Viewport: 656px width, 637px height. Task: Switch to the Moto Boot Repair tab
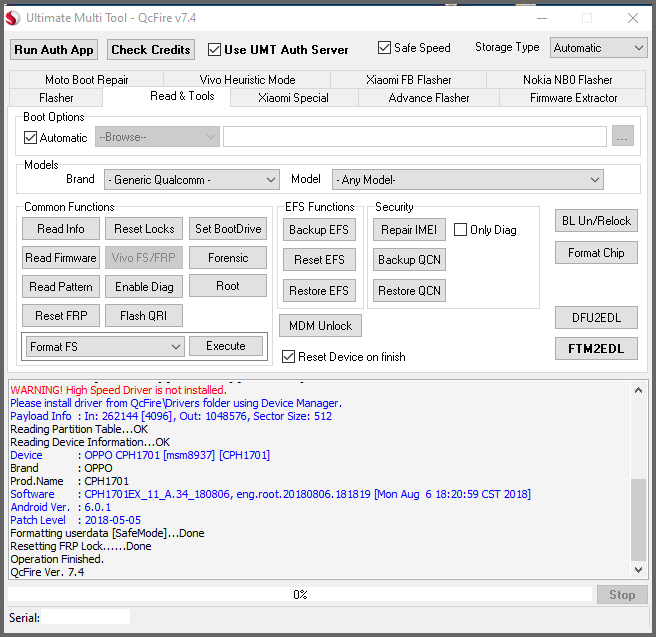(x=87, y=79)
